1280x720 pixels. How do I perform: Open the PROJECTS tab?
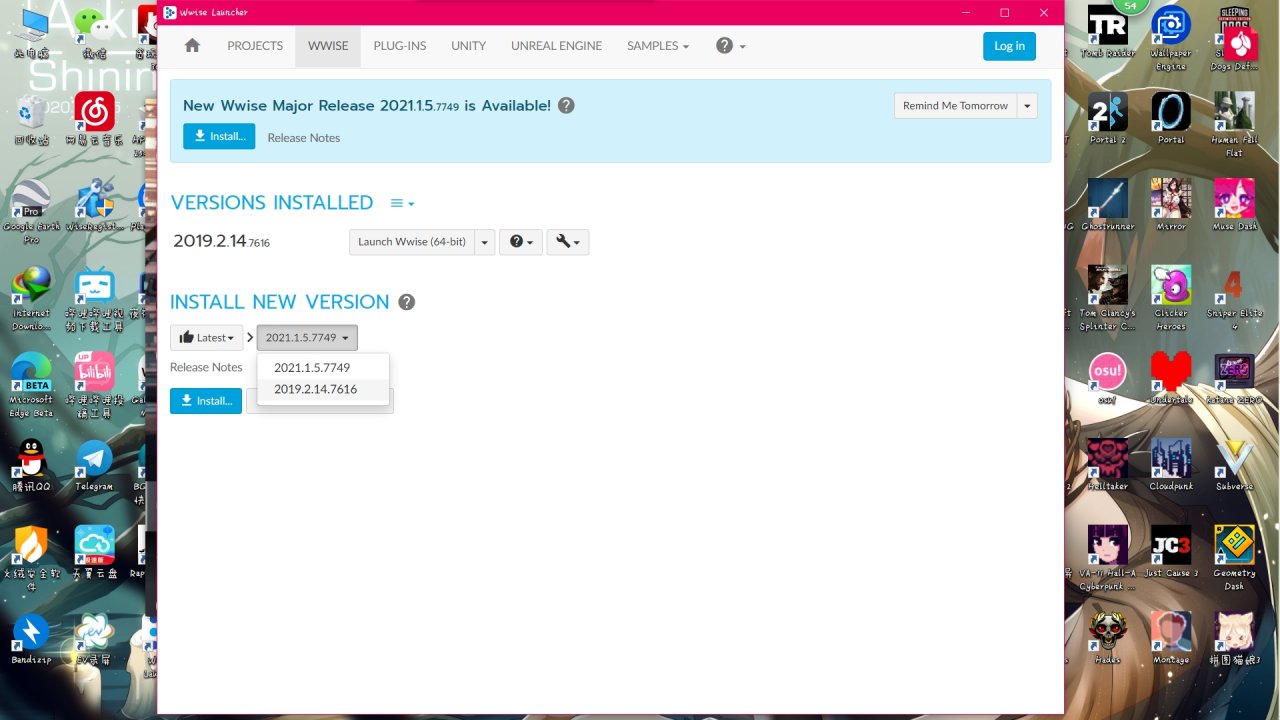coord(255,46)
